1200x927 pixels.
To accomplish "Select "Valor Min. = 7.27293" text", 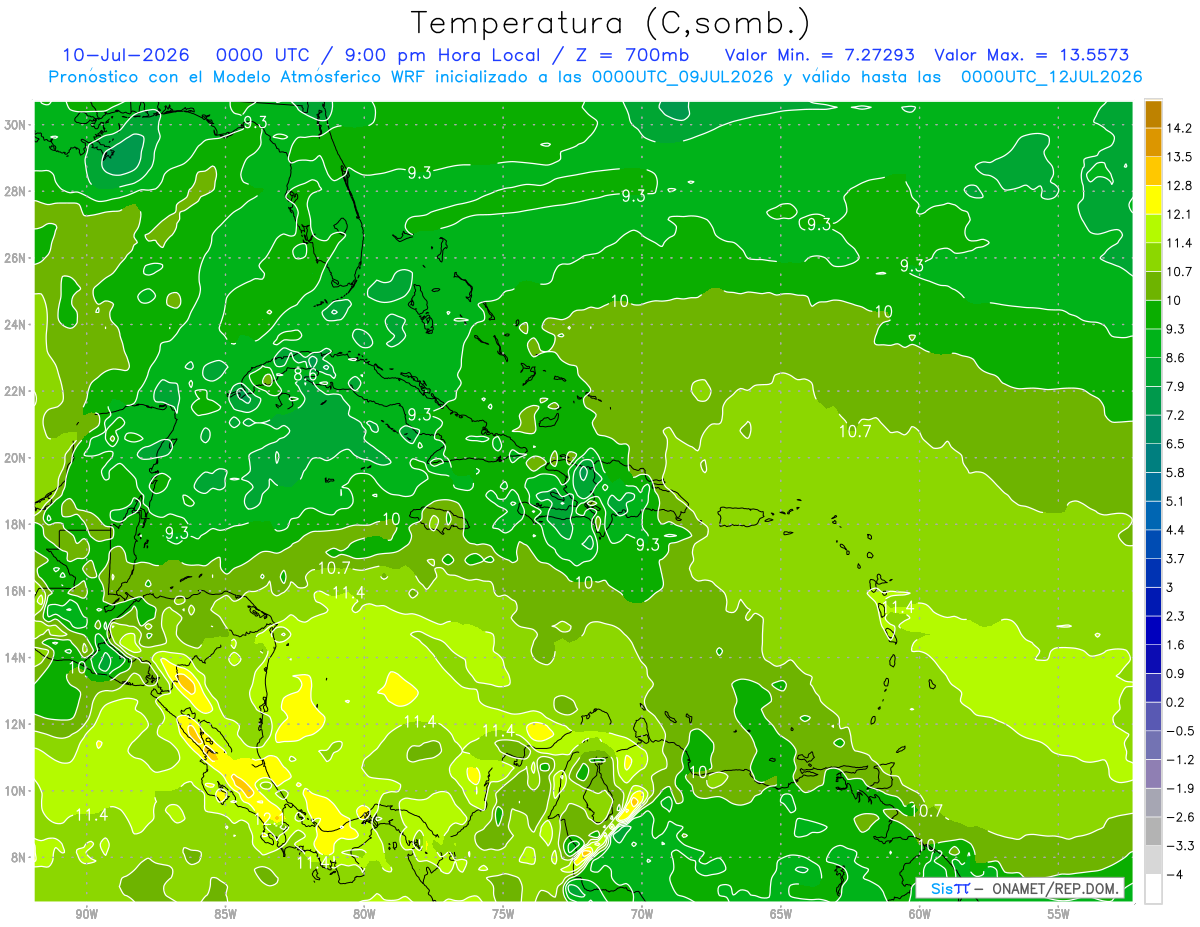I will click(819, 55).
